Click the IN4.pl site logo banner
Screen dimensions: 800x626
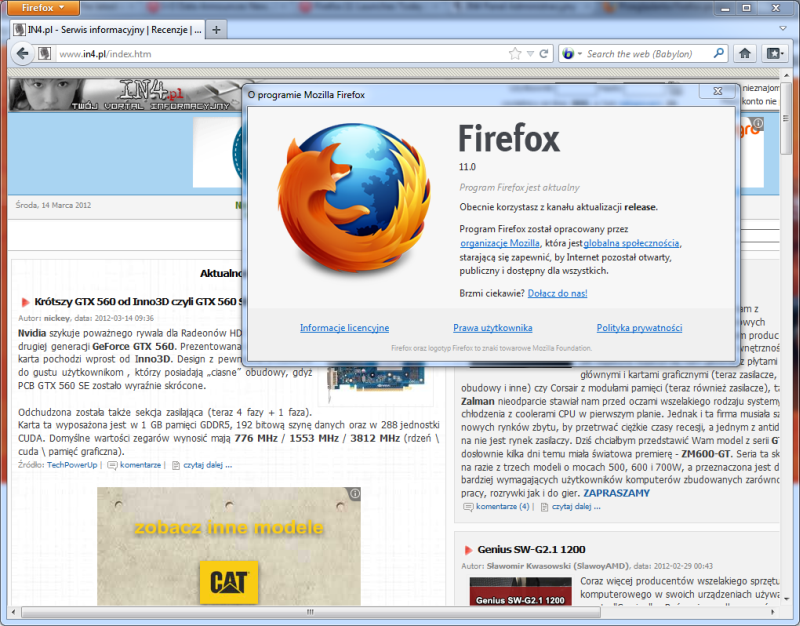coord(125,95)
